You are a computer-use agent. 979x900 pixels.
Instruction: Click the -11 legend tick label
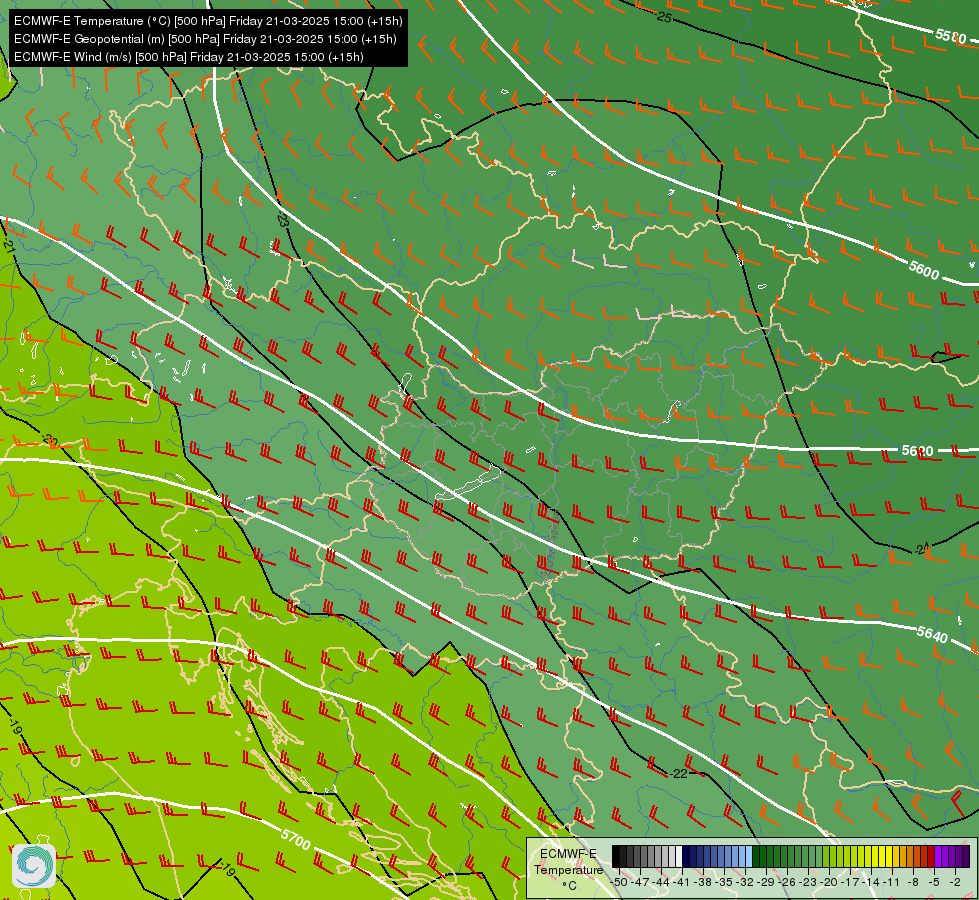(x=891, y=882)
